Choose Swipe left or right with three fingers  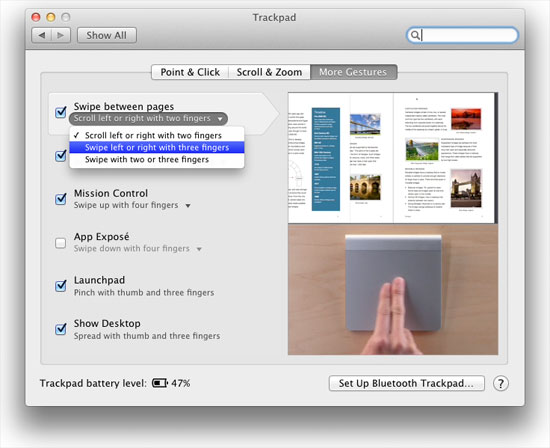coord(157,147)
